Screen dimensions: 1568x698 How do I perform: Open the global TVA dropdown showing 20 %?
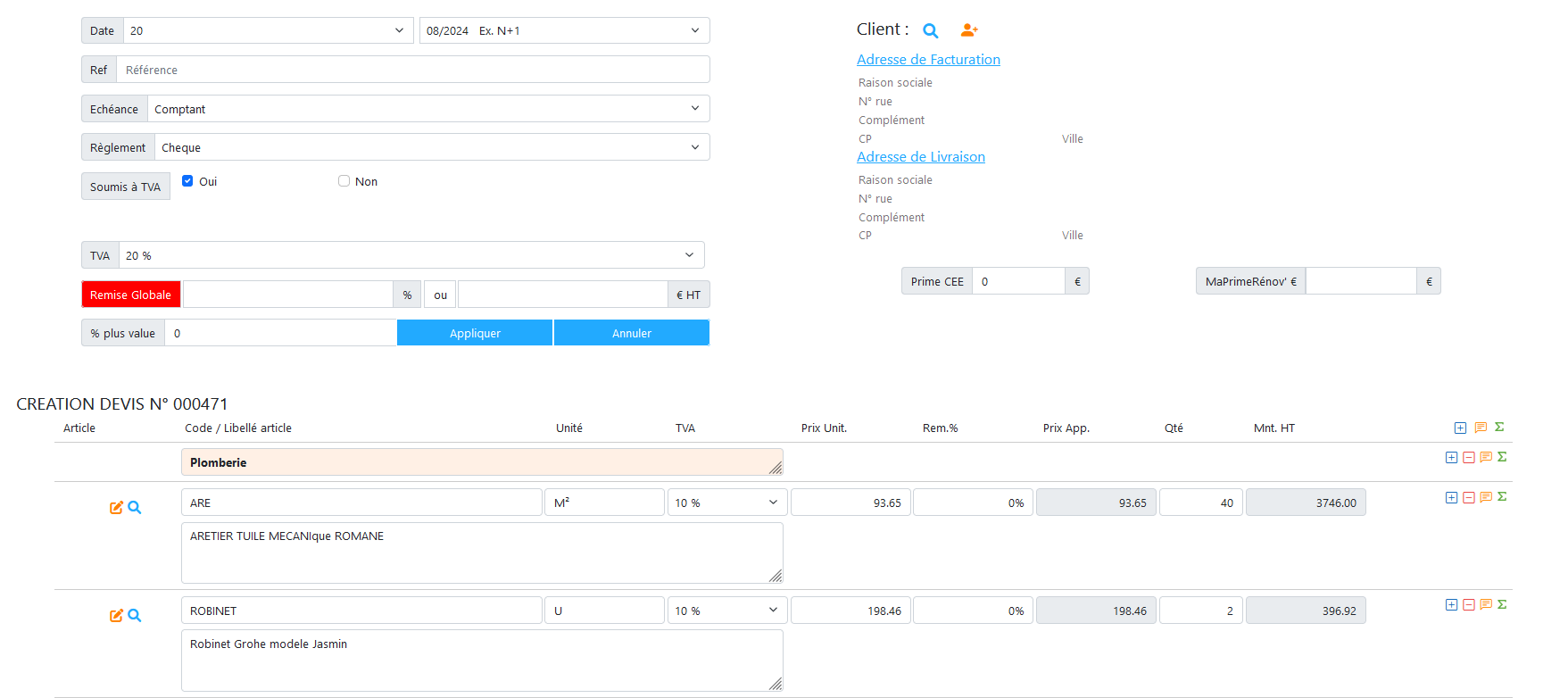pos(411,255)
